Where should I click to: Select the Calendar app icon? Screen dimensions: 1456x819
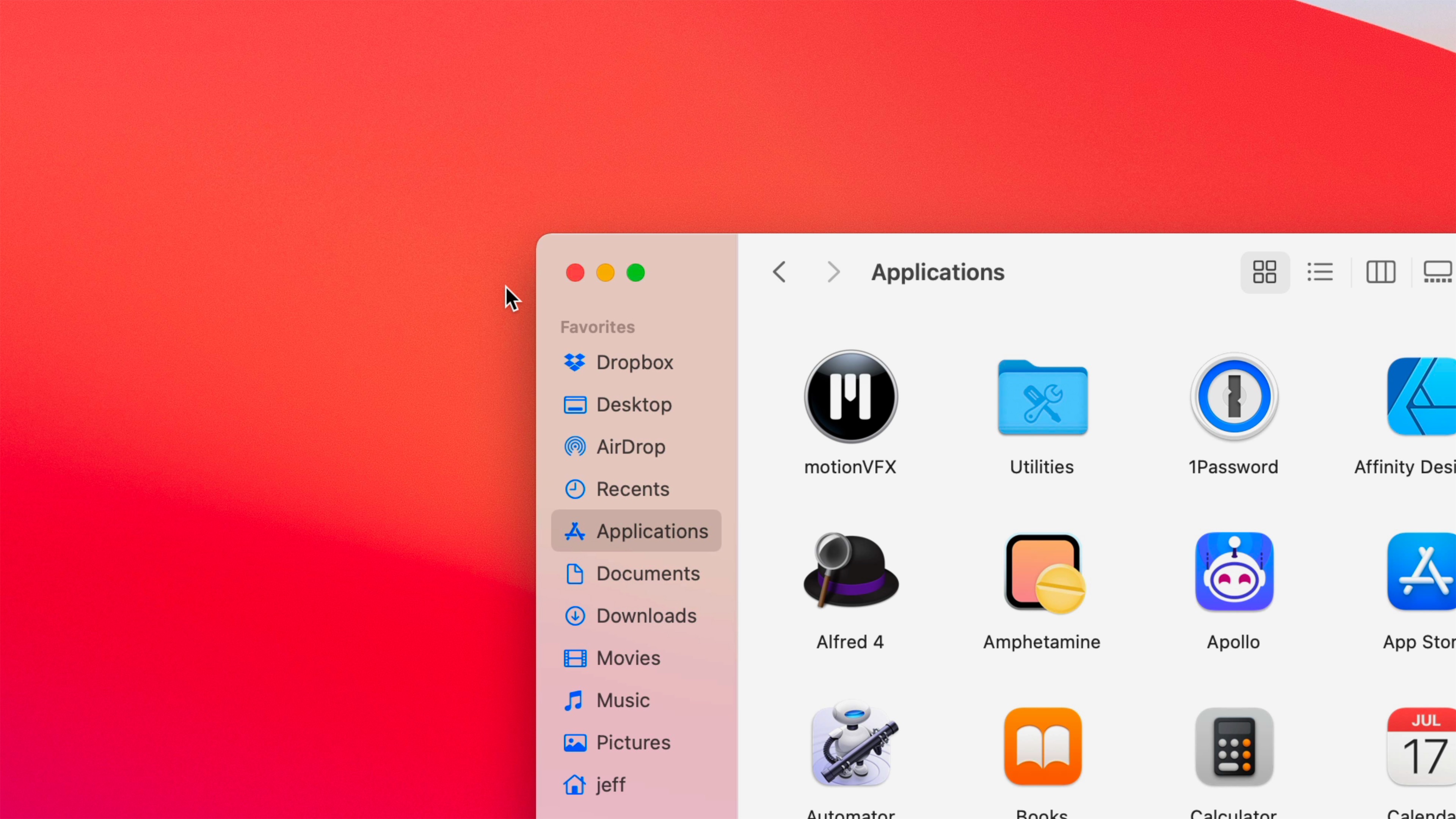pos(1421,746)
